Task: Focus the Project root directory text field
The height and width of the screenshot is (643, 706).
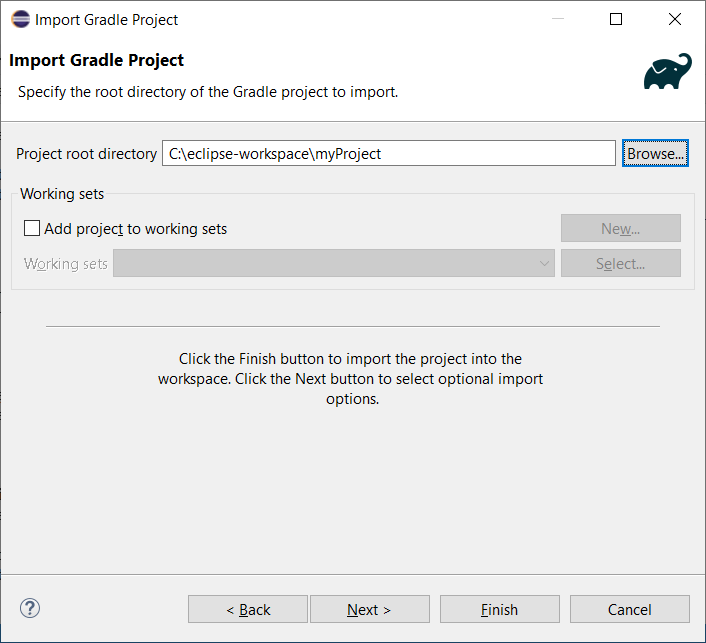Action: pyautogui.click(x=388, y=154)
